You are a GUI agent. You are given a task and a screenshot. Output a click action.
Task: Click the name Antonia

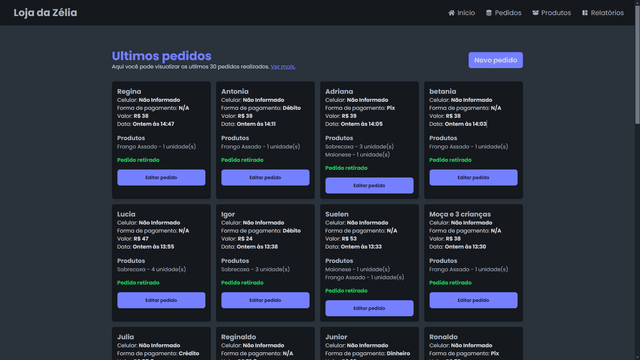pos(235,91)
